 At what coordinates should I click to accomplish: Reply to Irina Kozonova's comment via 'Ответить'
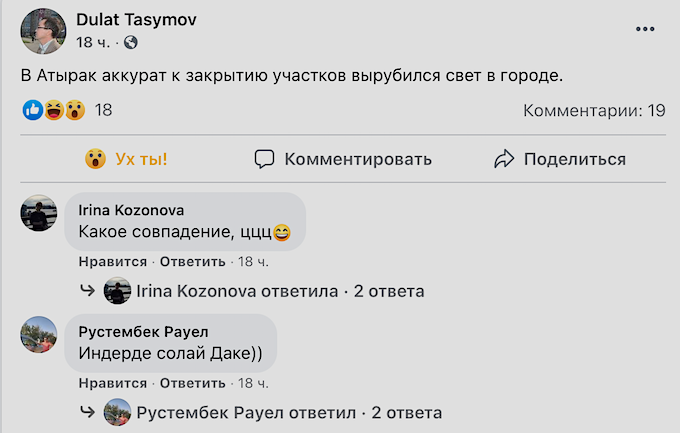(193, 262)
